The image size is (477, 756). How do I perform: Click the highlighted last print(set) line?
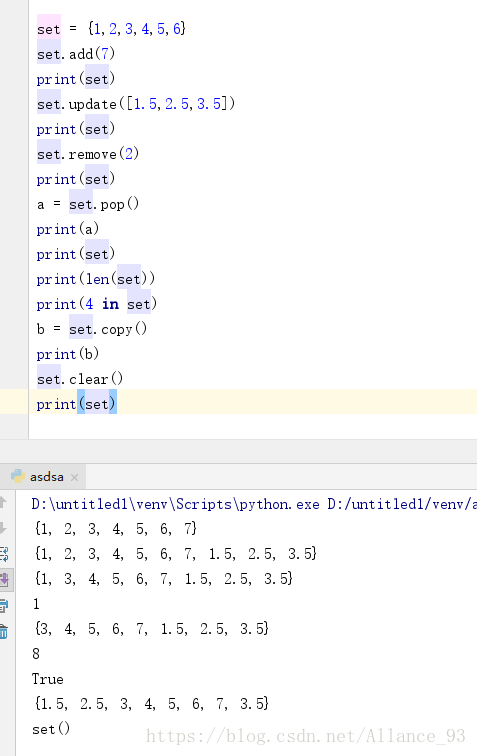coord(76,404)
